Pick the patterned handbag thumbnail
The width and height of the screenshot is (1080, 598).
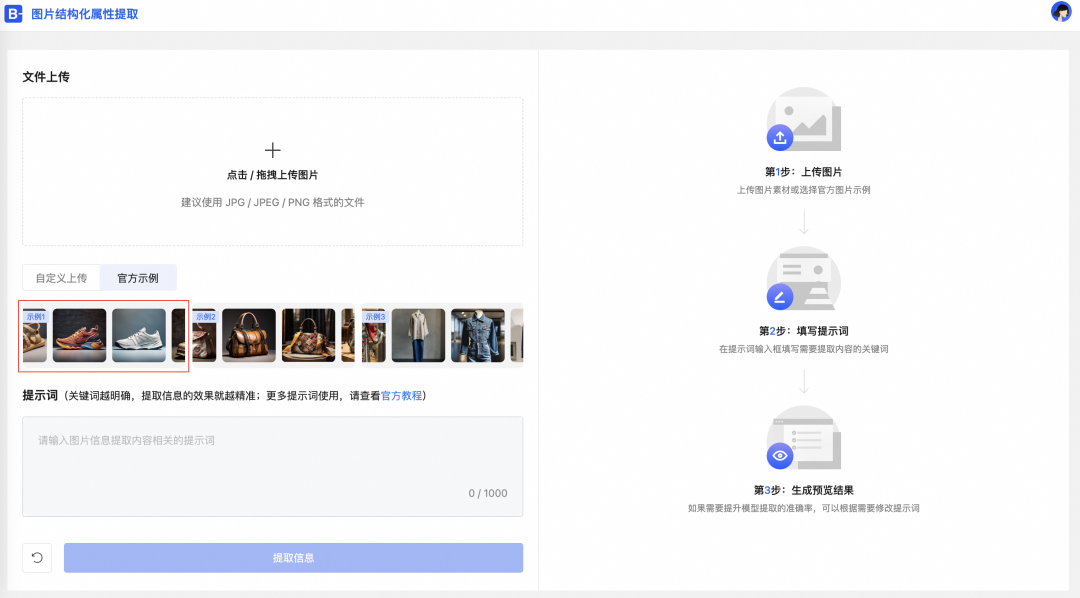pos(309,336)
